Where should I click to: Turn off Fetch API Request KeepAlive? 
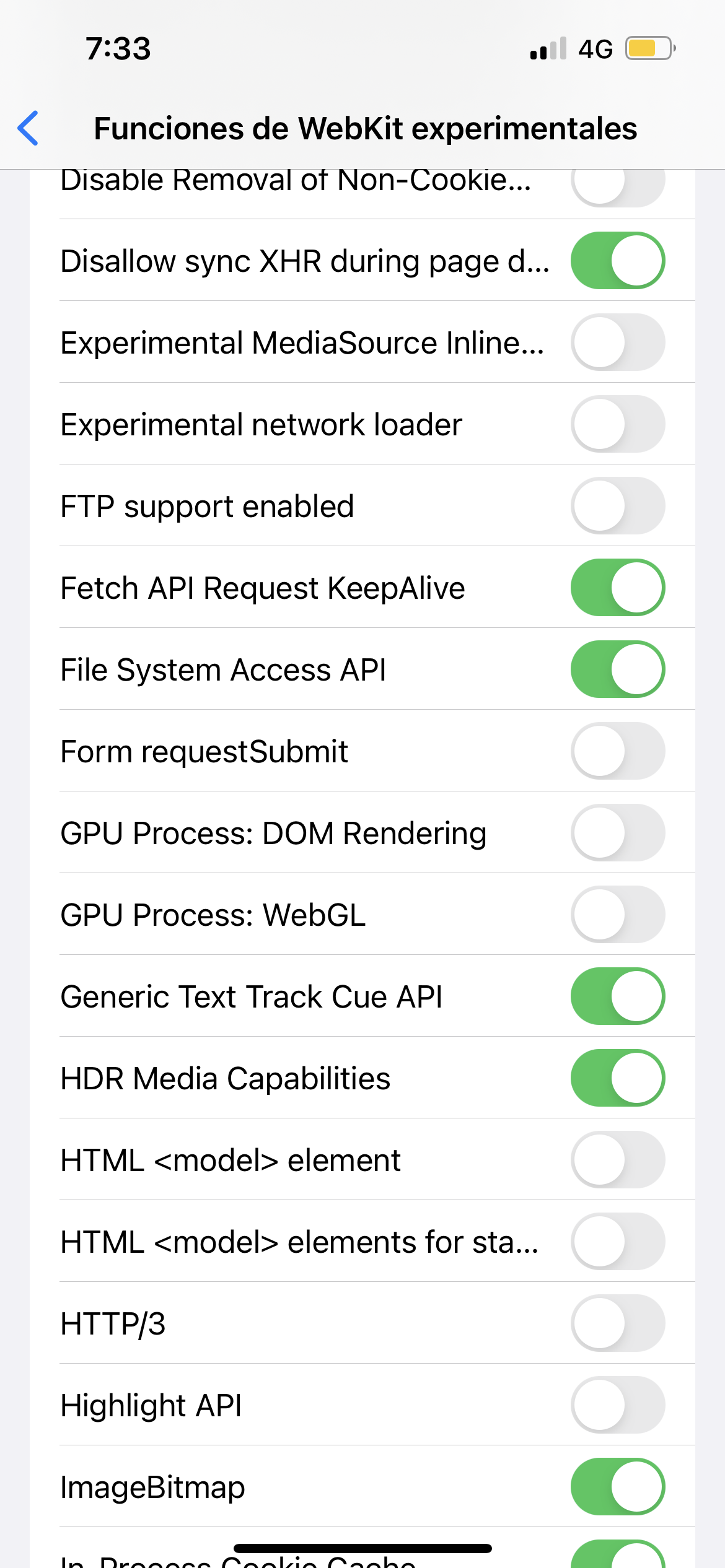coord(617,588)
